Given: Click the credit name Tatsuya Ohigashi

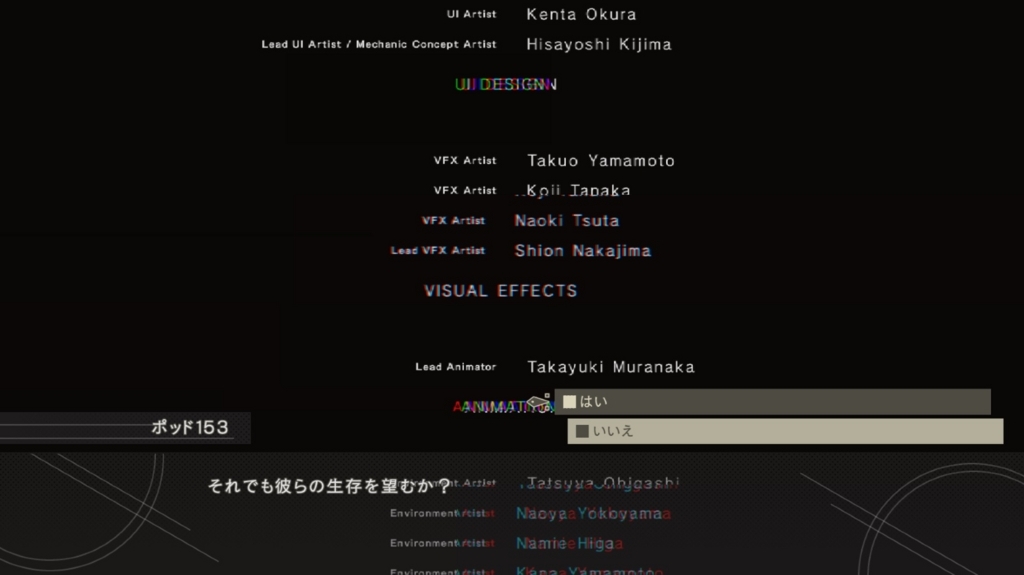Looking at the screenshot, I should [x=602, y=484].
